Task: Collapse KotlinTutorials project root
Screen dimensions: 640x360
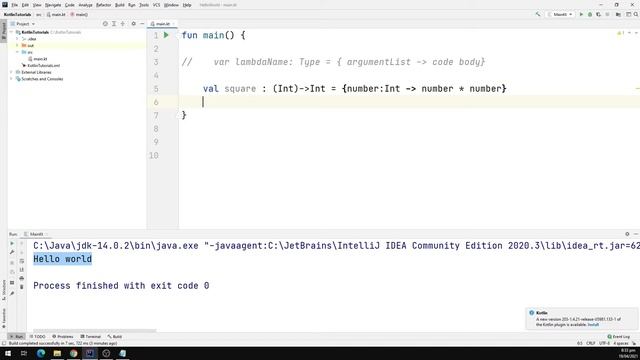Action: click(12, 32)
